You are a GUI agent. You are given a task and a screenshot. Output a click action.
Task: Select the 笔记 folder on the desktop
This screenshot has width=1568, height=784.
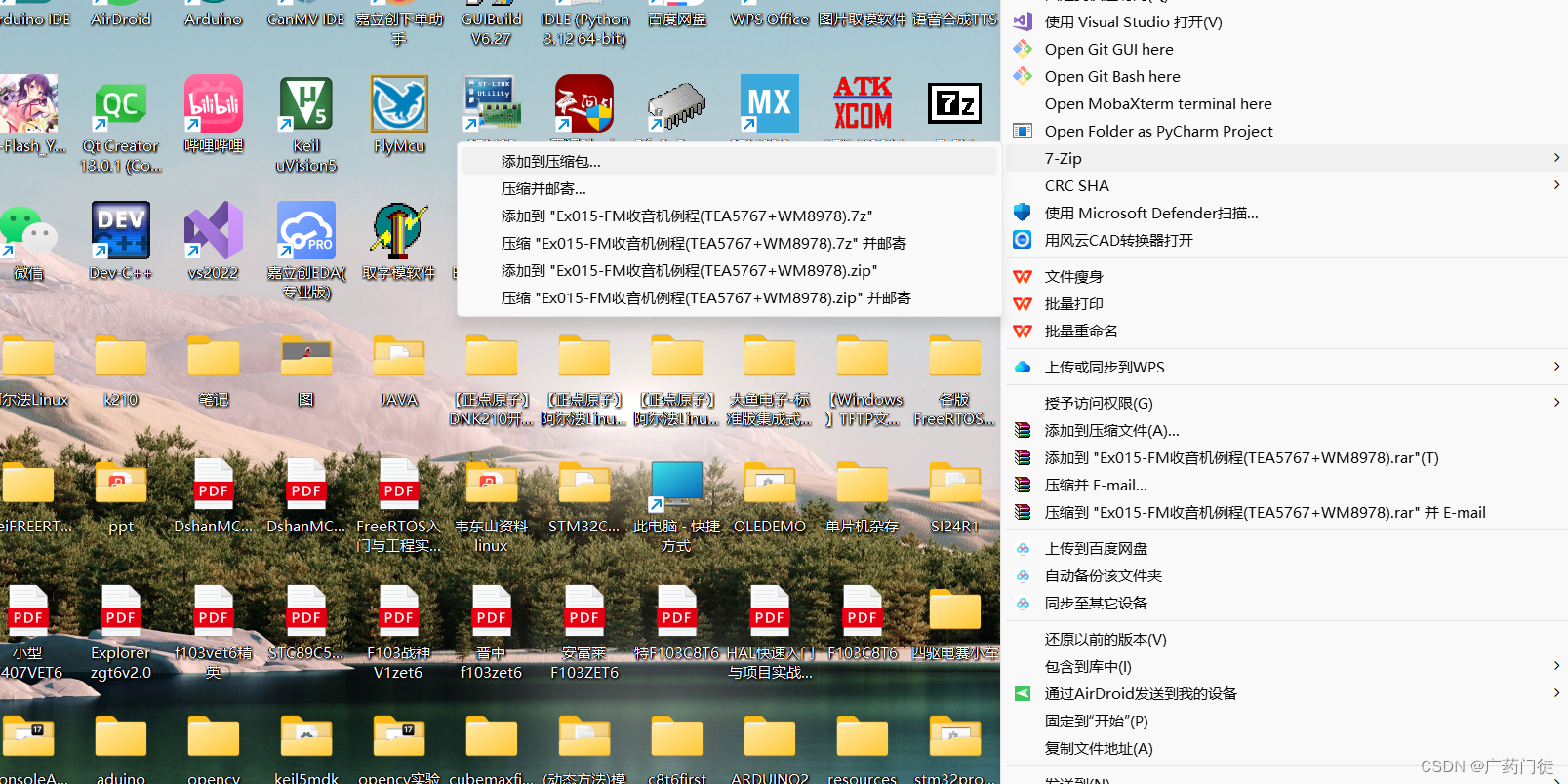pyautogui.click(x=214, y=357)
